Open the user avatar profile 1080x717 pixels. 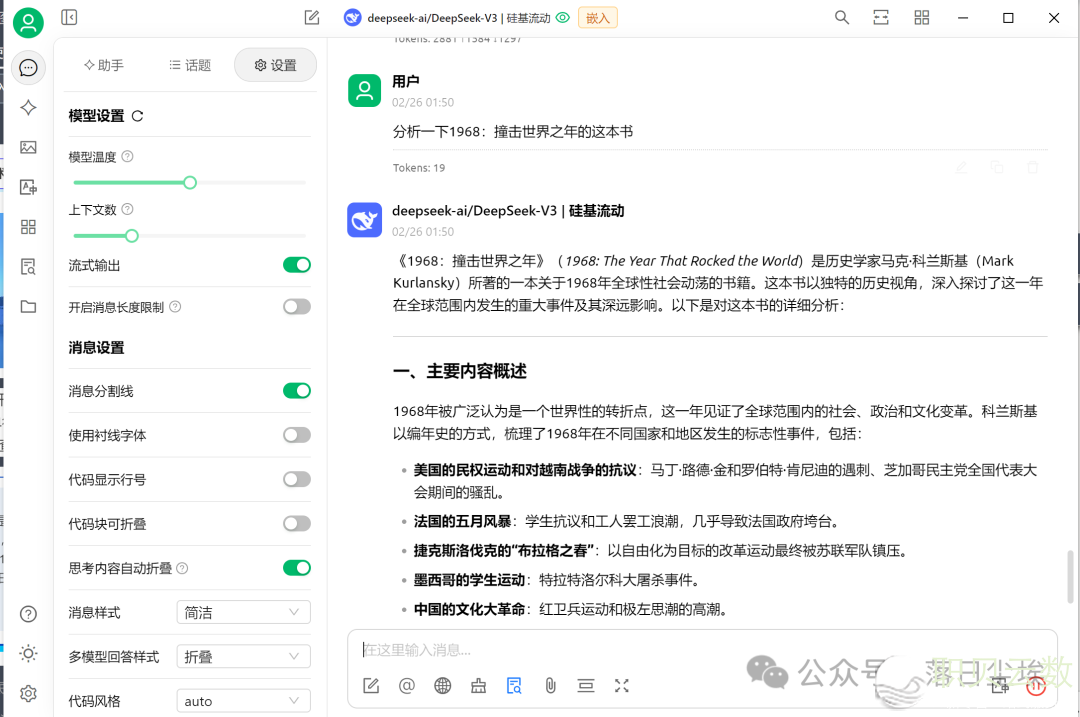pos(28,23)
